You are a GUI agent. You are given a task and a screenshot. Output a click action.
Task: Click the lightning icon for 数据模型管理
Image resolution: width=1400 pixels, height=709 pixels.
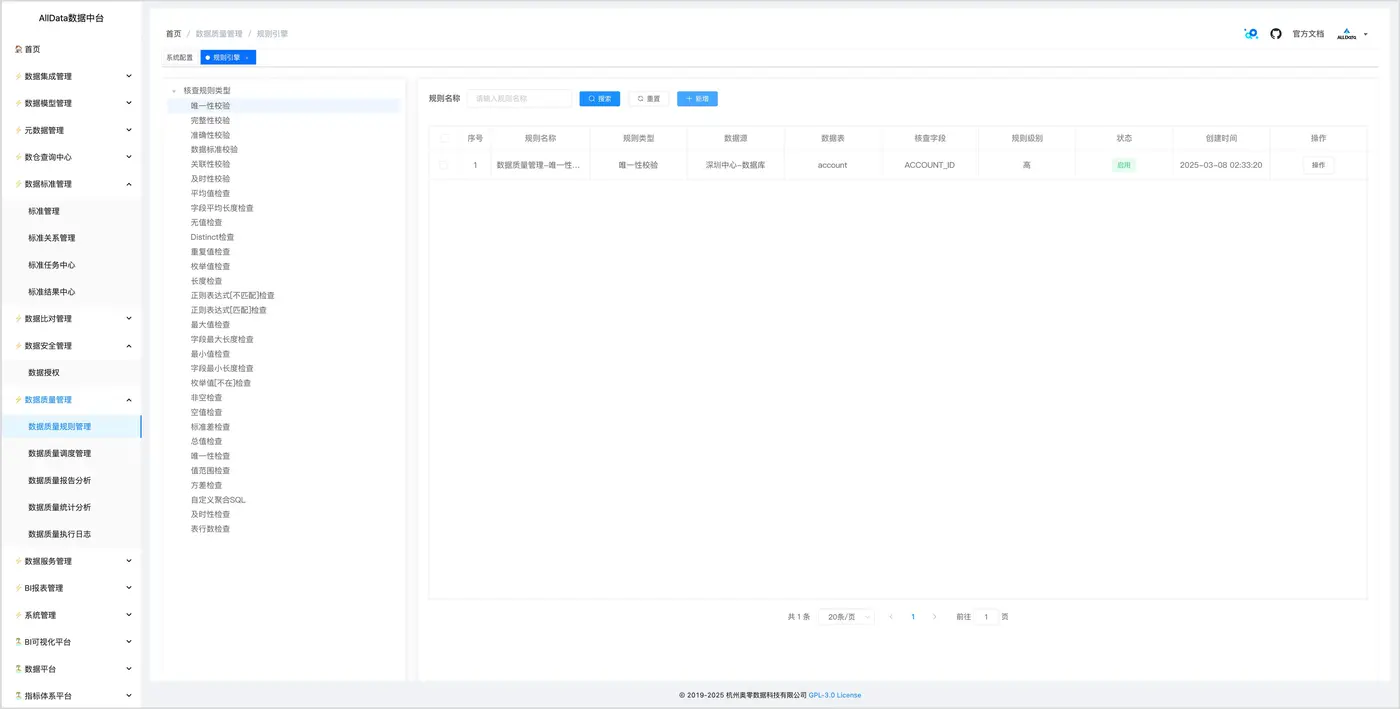coord(18,103)
